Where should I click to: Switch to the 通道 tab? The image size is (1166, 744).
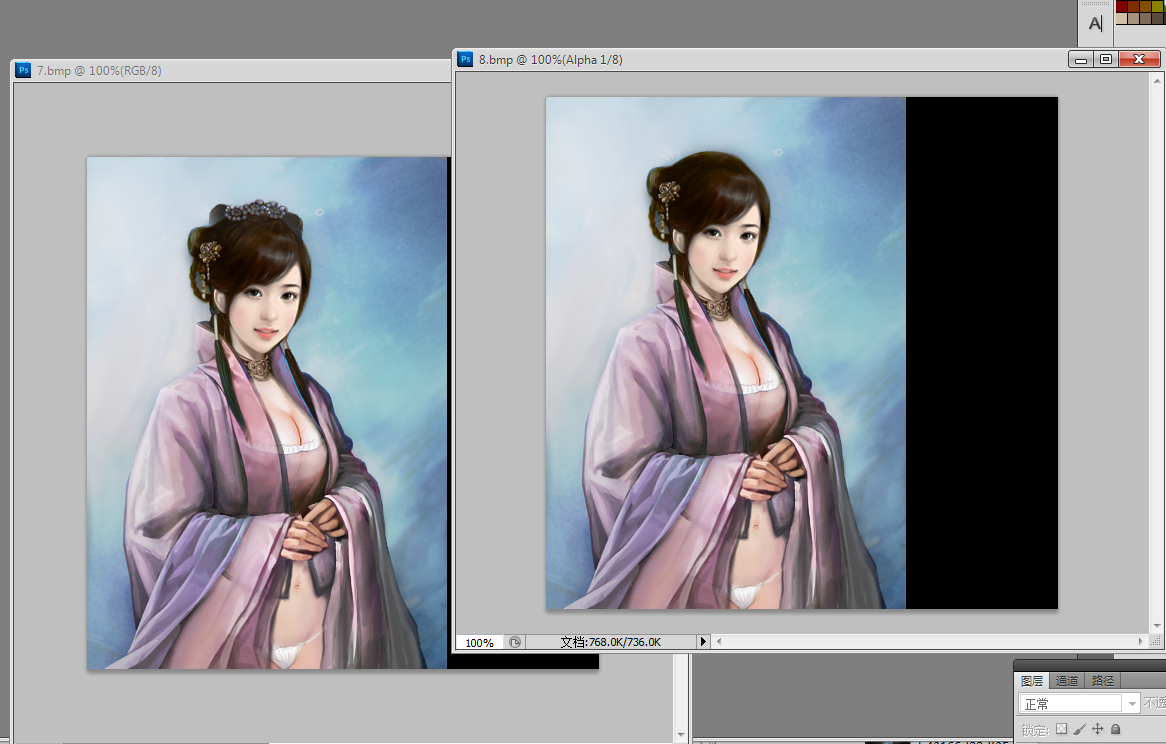(x=1066, y=681)
